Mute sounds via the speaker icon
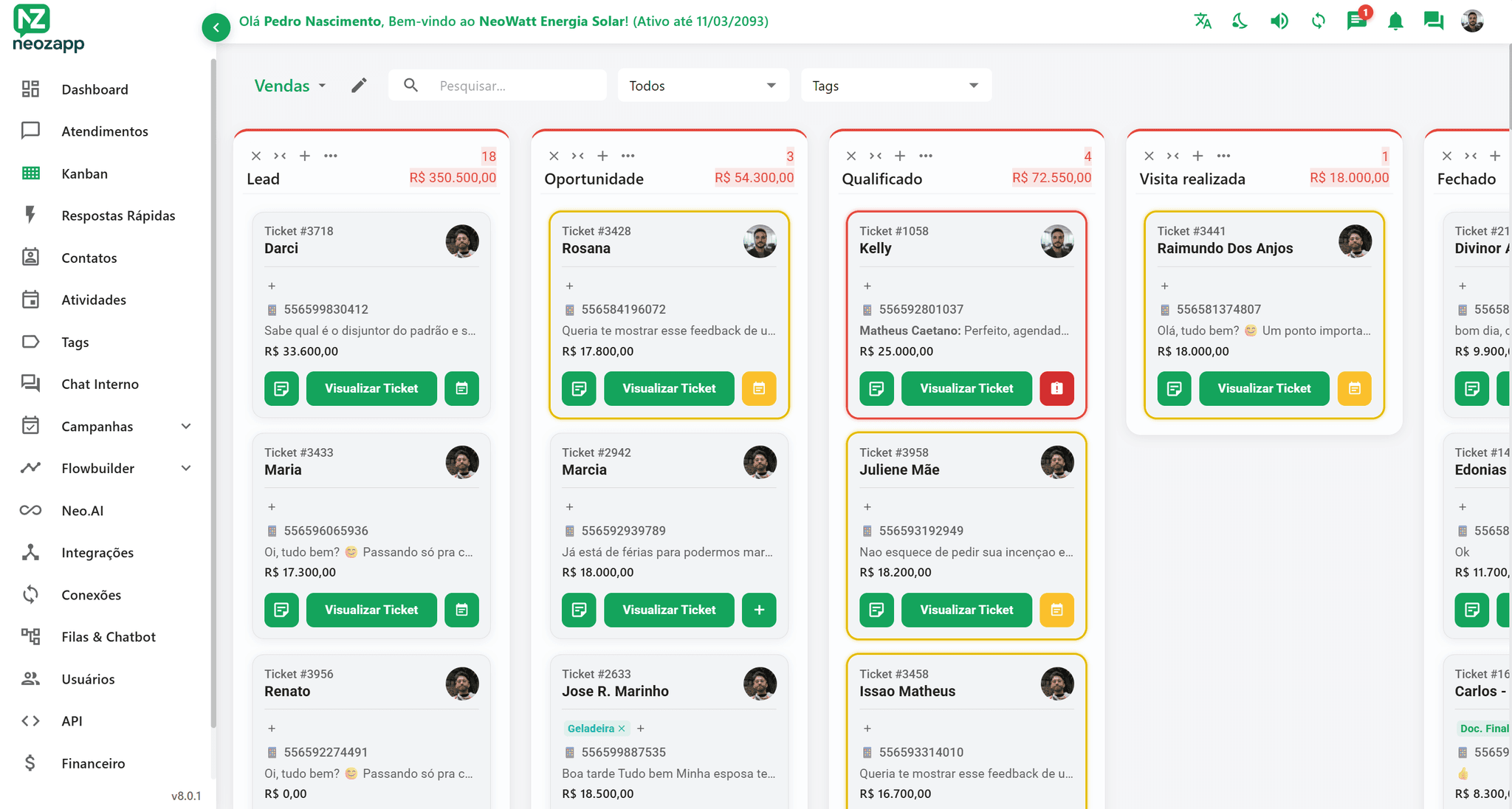 point(1279,21)
